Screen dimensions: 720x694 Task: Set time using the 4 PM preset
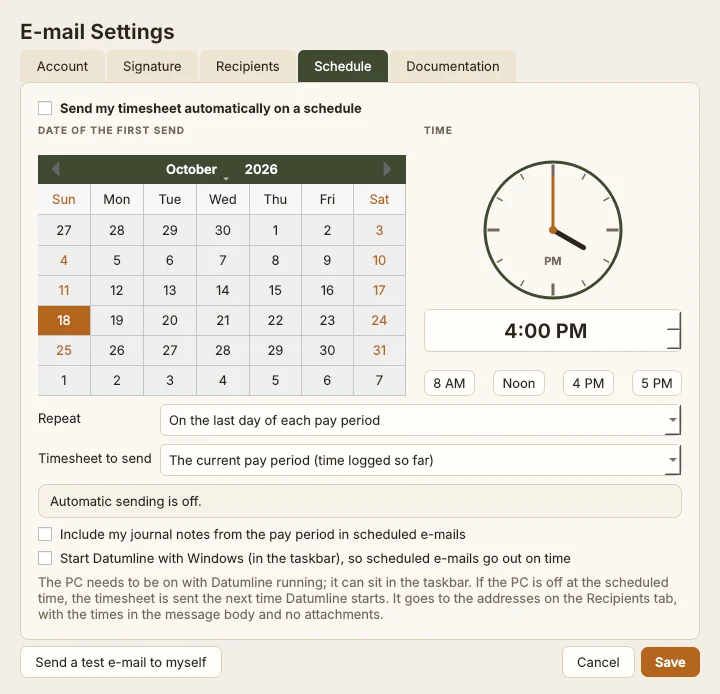click(588, 383)
